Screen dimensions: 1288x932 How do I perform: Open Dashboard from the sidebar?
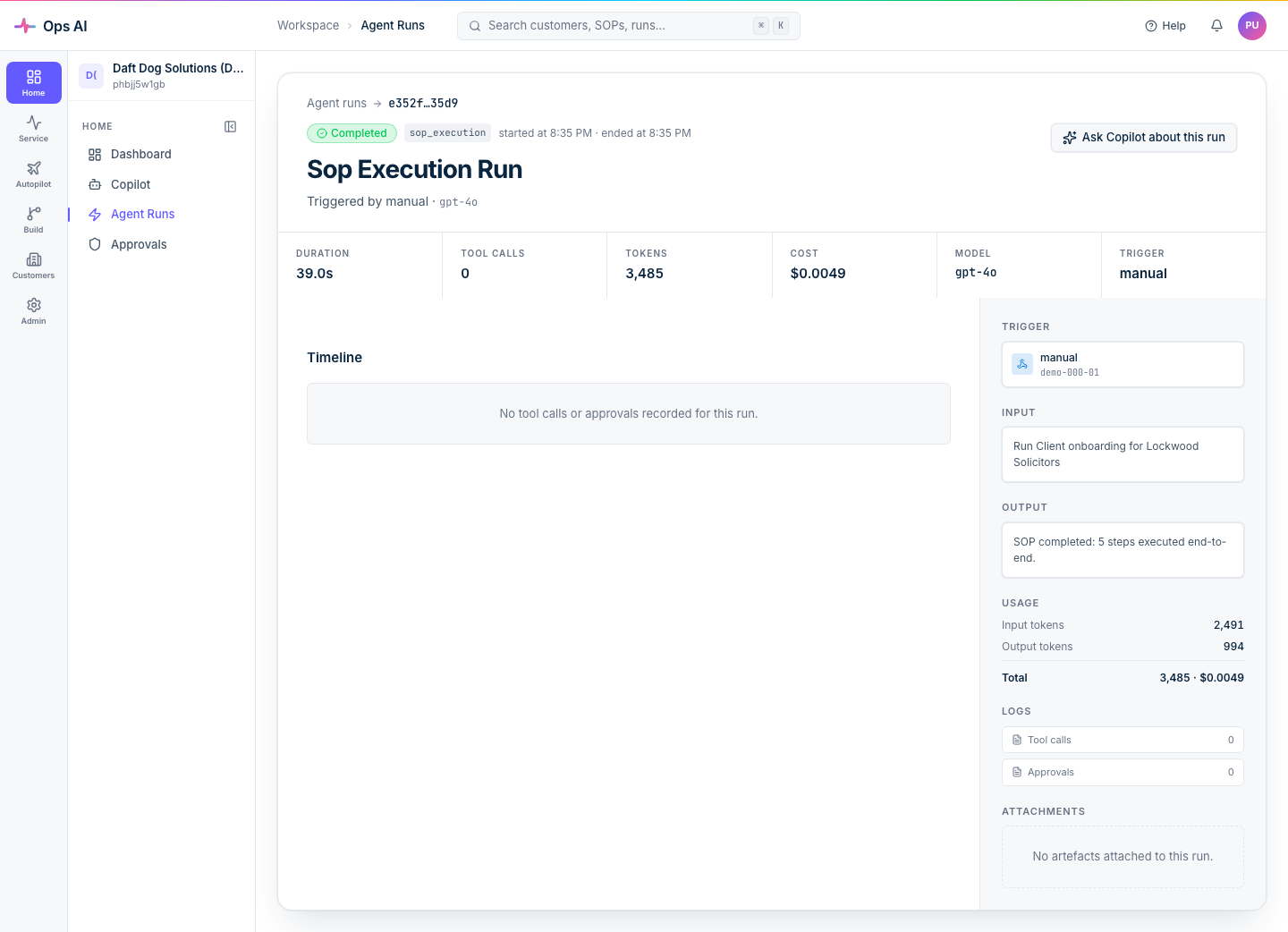pos(162,155)
